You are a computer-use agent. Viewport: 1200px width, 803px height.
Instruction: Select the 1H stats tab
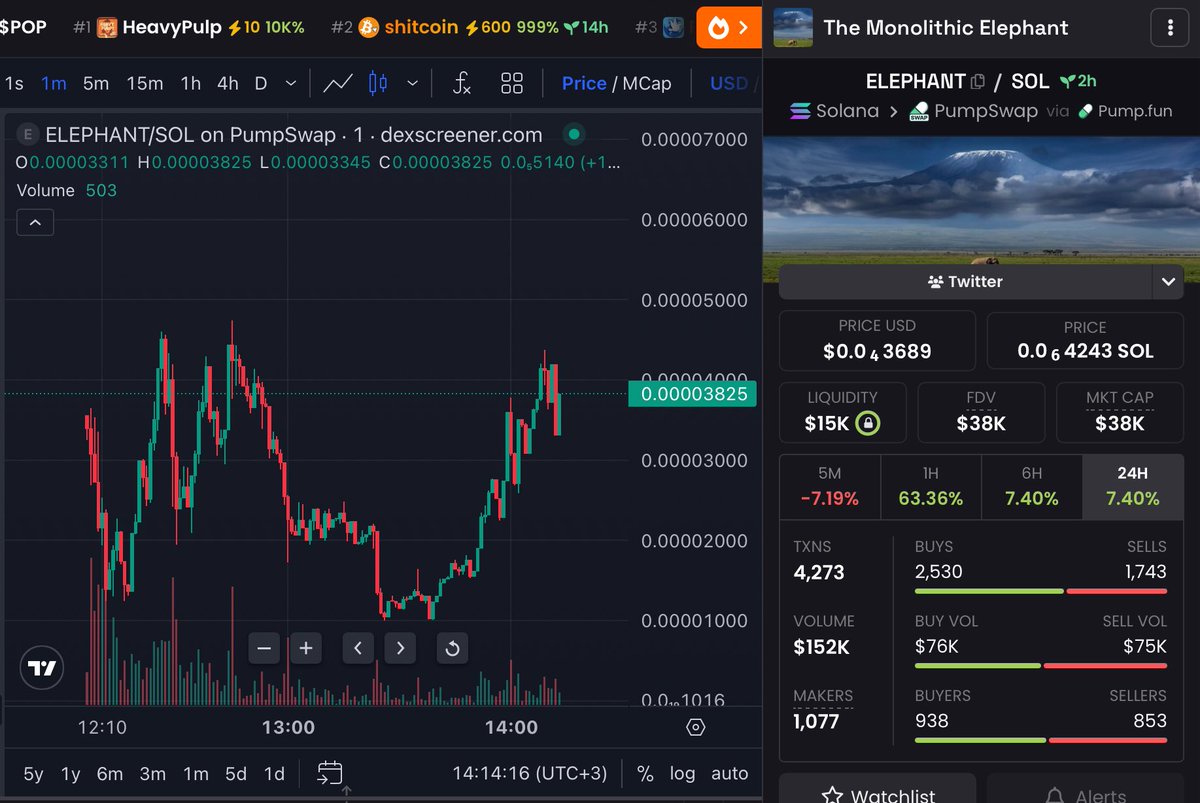pyautogui.click(x=931, y=487)
